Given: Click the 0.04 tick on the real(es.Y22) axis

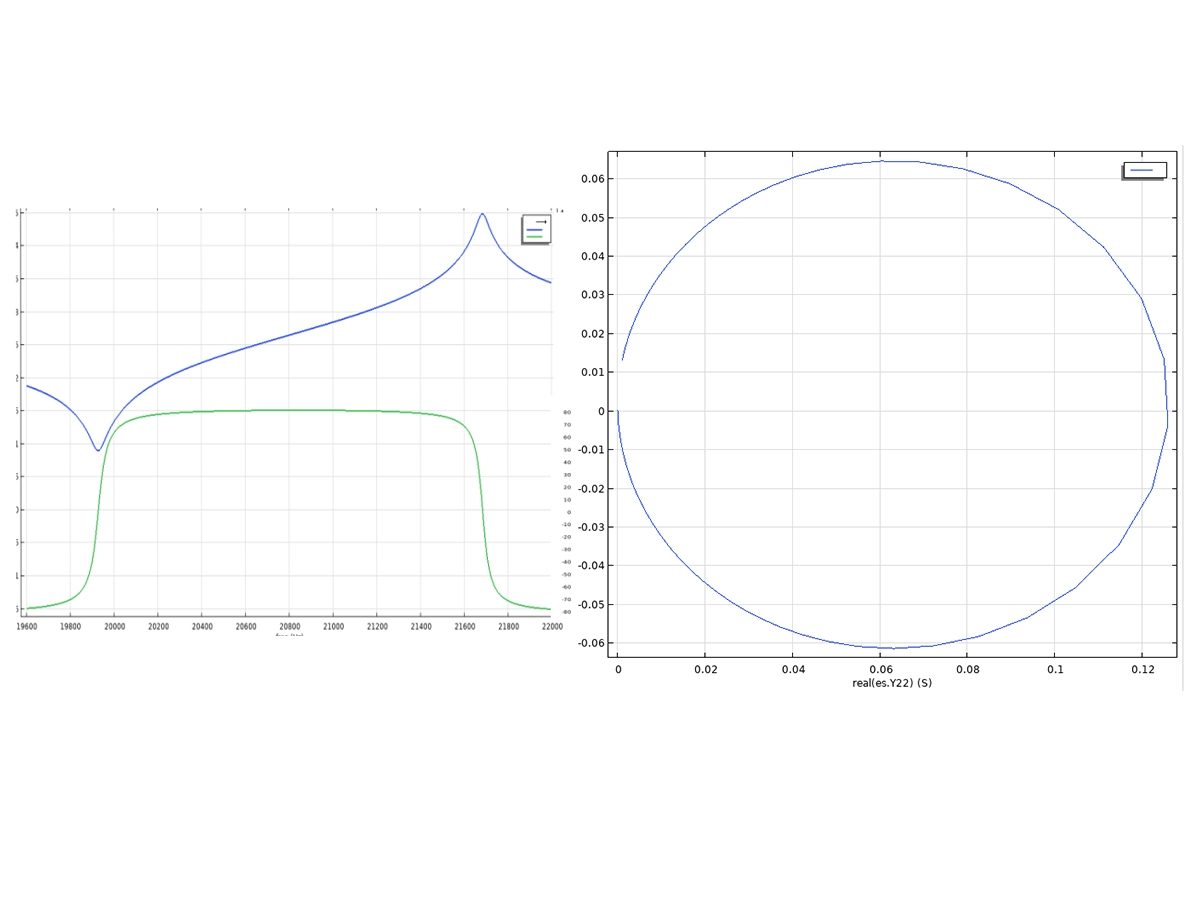Looking at the screenshot, I should [793, 669].
